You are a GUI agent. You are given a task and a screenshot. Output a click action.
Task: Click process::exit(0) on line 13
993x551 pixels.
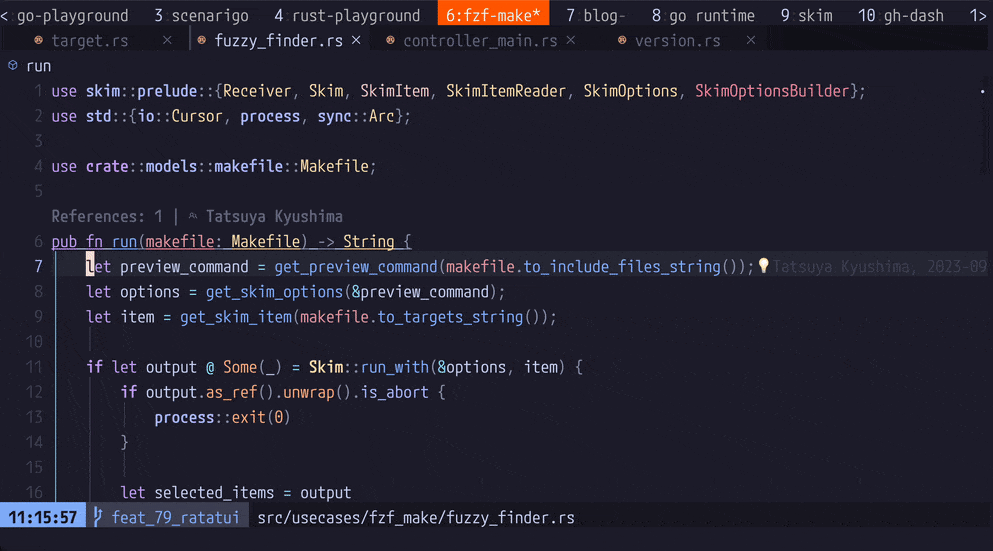(222, 417)
